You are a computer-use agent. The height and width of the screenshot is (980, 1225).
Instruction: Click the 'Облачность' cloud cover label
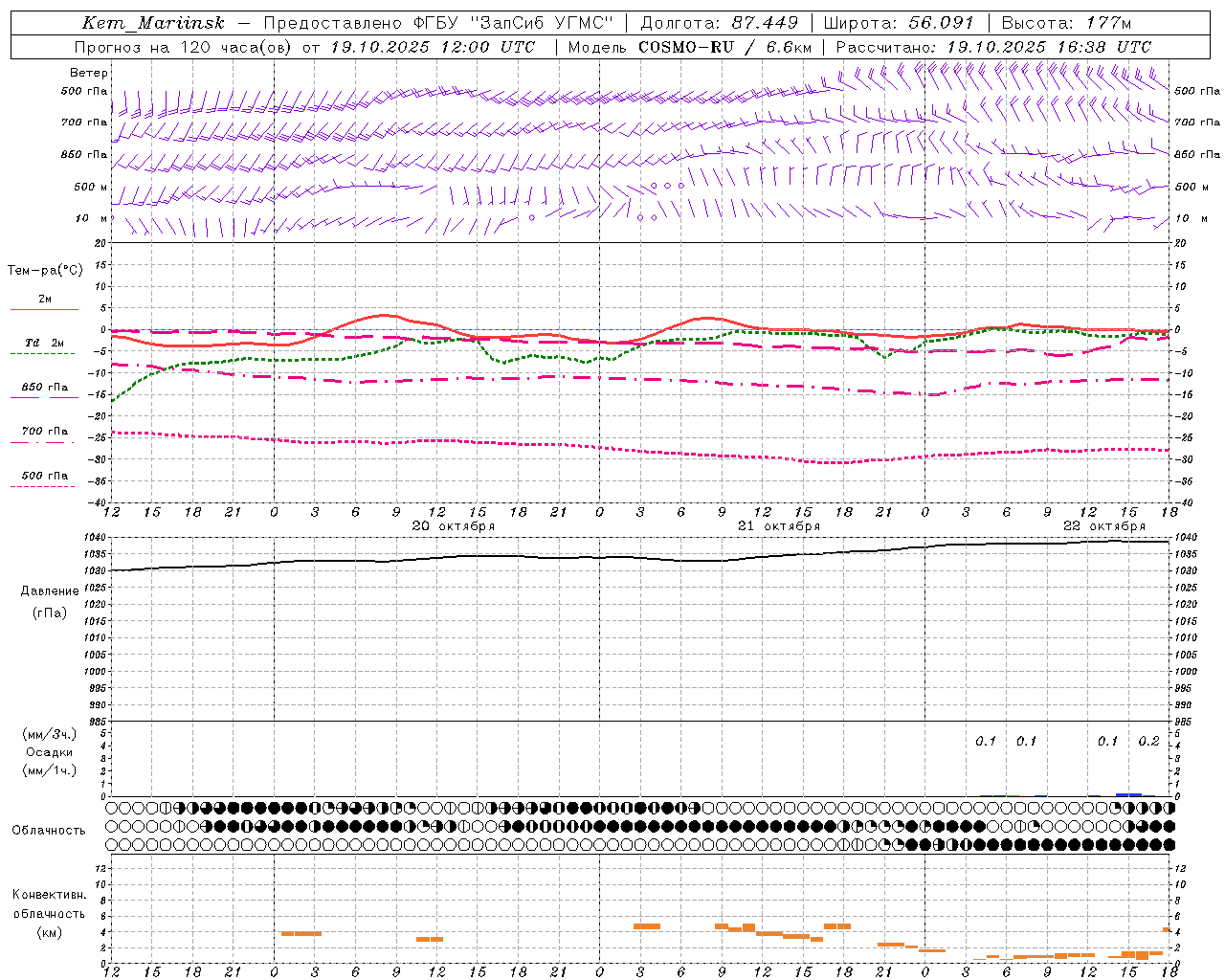[49, 830]
